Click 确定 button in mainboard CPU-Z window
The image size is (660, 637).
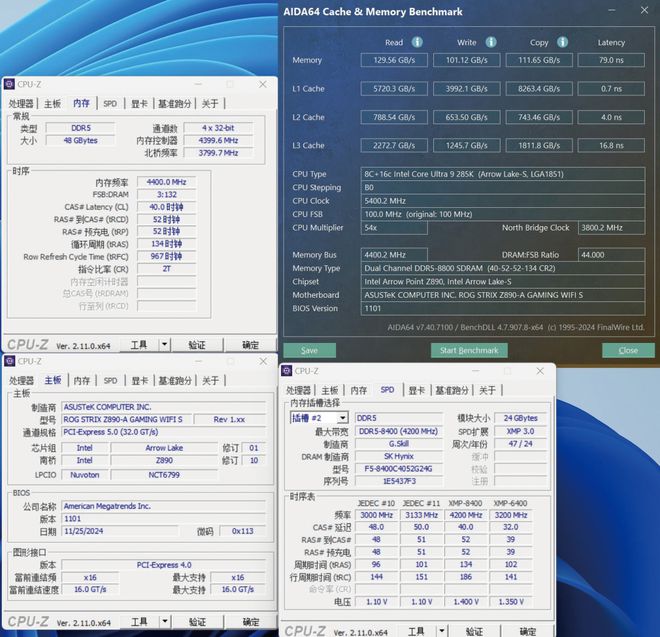pyautogui.click(x=251, y=621)
